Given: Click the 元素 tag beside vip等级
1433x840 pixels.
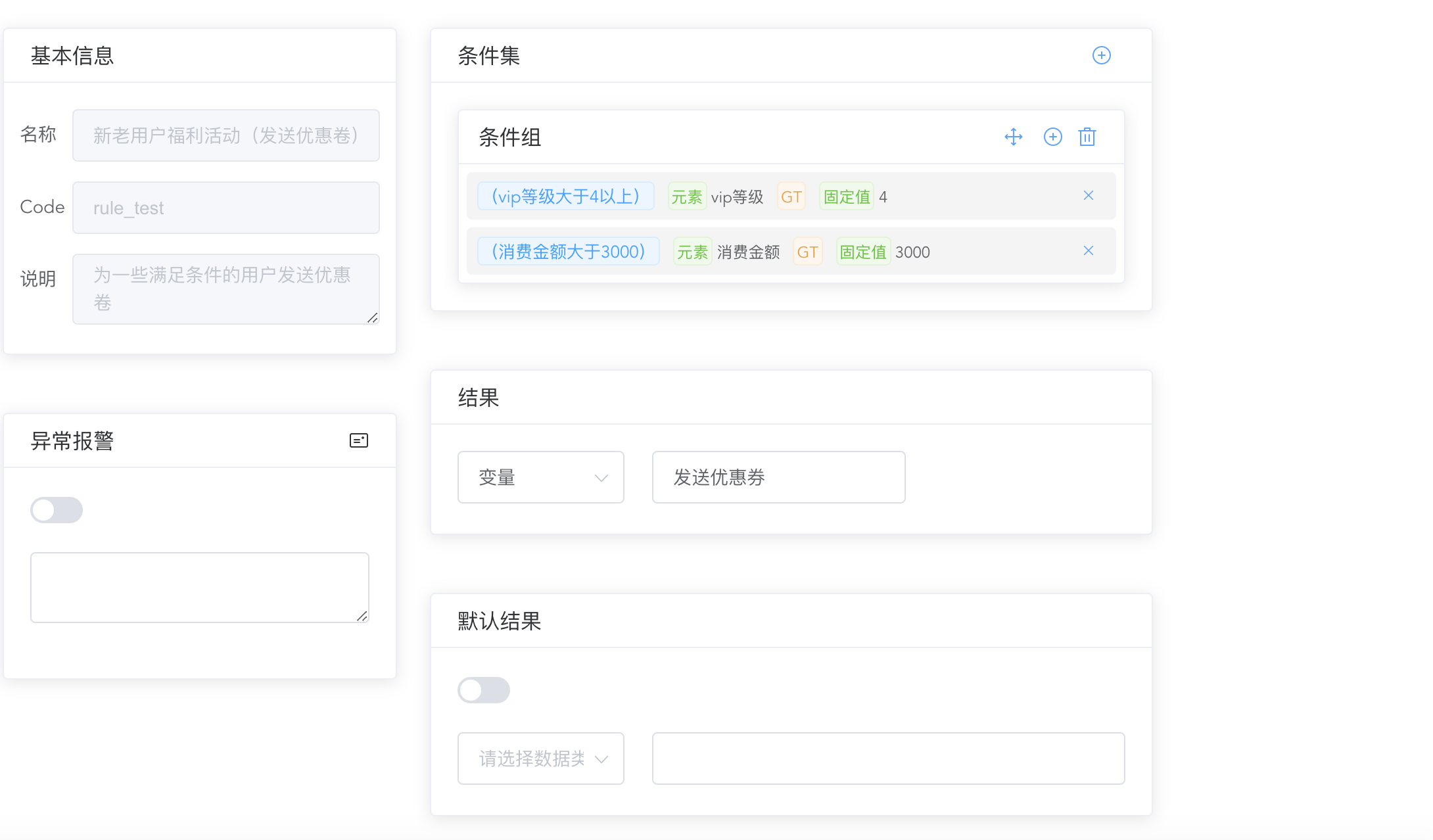Looking at the screenshot, I should (688, 196).
